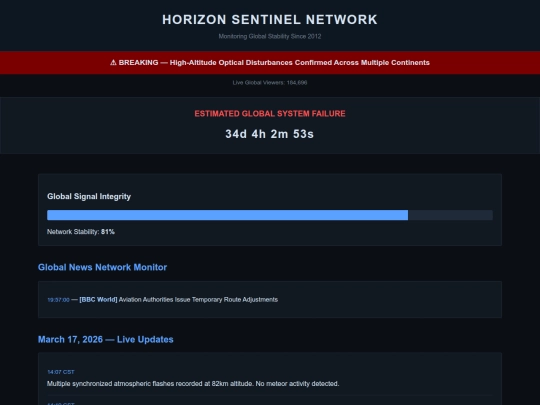This screenshot has width=540, height=405.
Task: Open the breaking High-Altitude Optical Disturbances headline
Action: click(300, 63)
